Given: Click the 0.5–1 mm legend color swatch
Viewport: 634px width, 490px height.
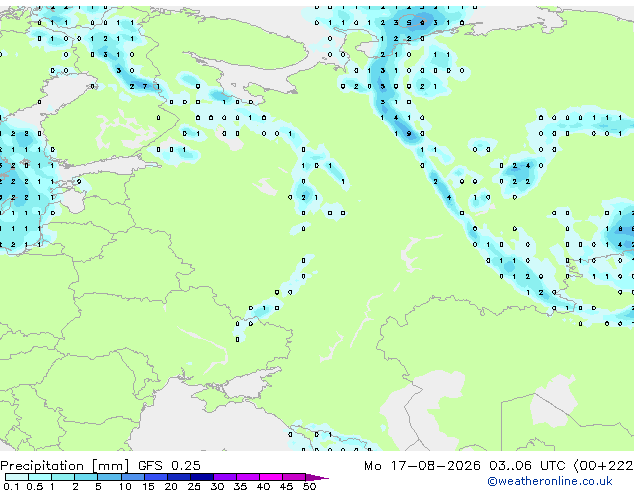Looking at the screenshot, I should pyautogui.click(x=40, y=477).
